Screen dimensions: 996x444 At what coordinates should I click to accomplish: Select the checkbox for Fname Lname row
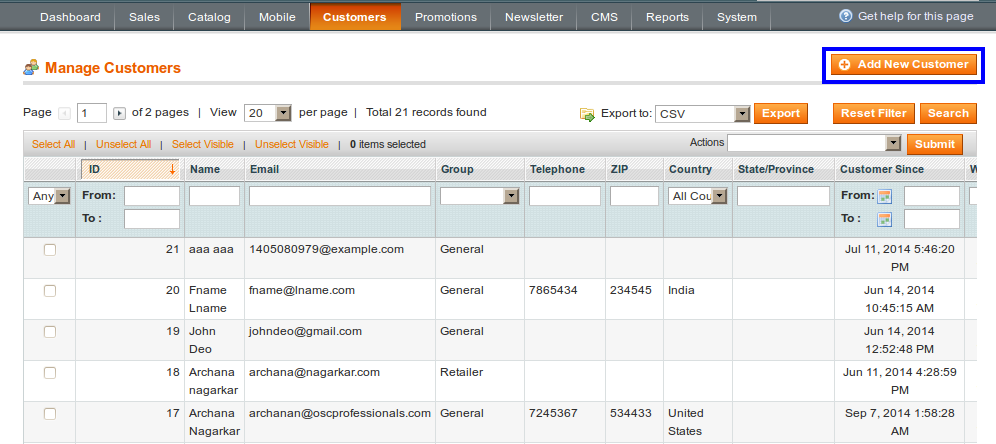coord(50,290)
